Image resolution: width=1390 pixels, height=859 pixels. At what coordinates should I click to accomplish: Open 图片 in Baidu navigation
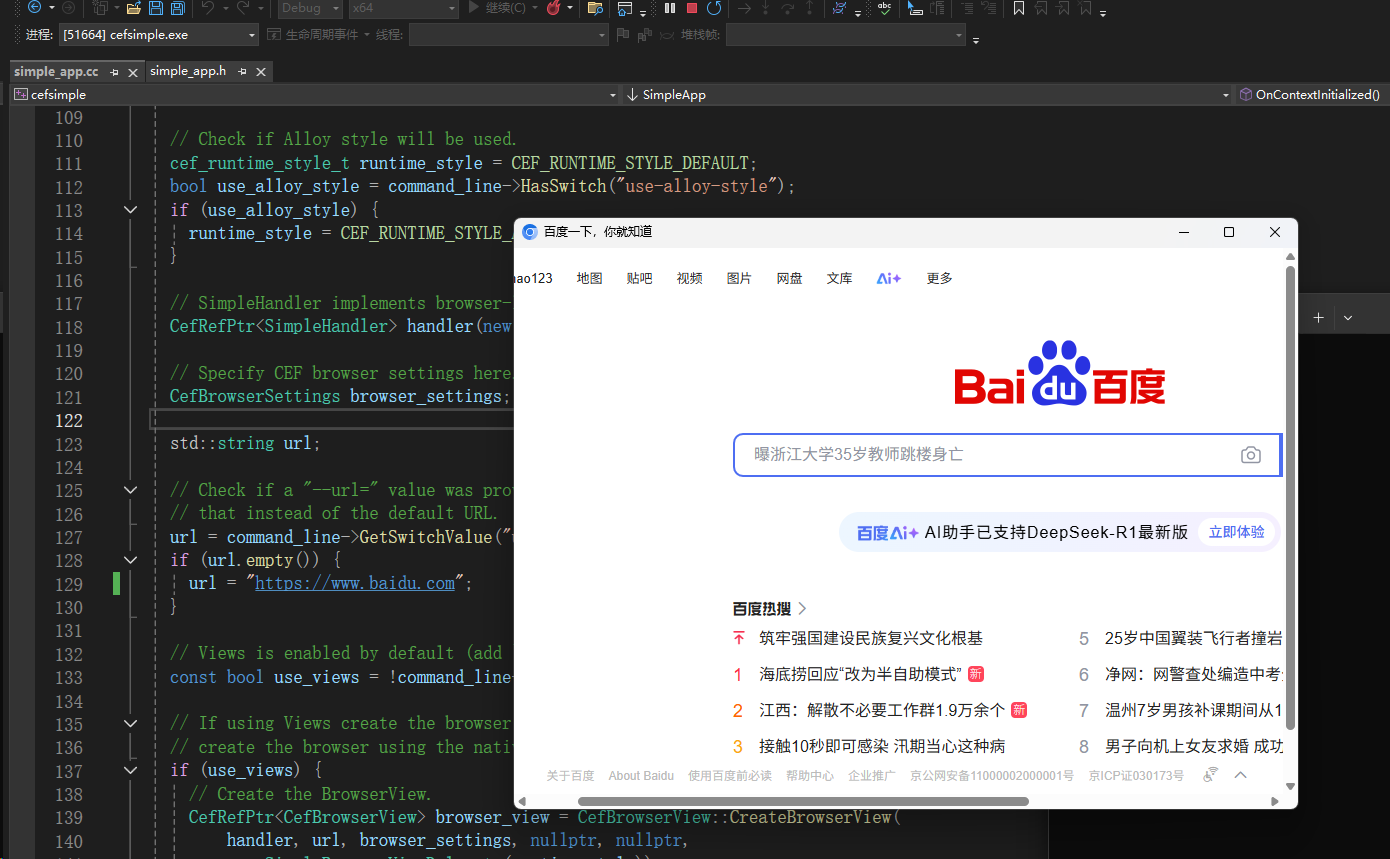740,278
